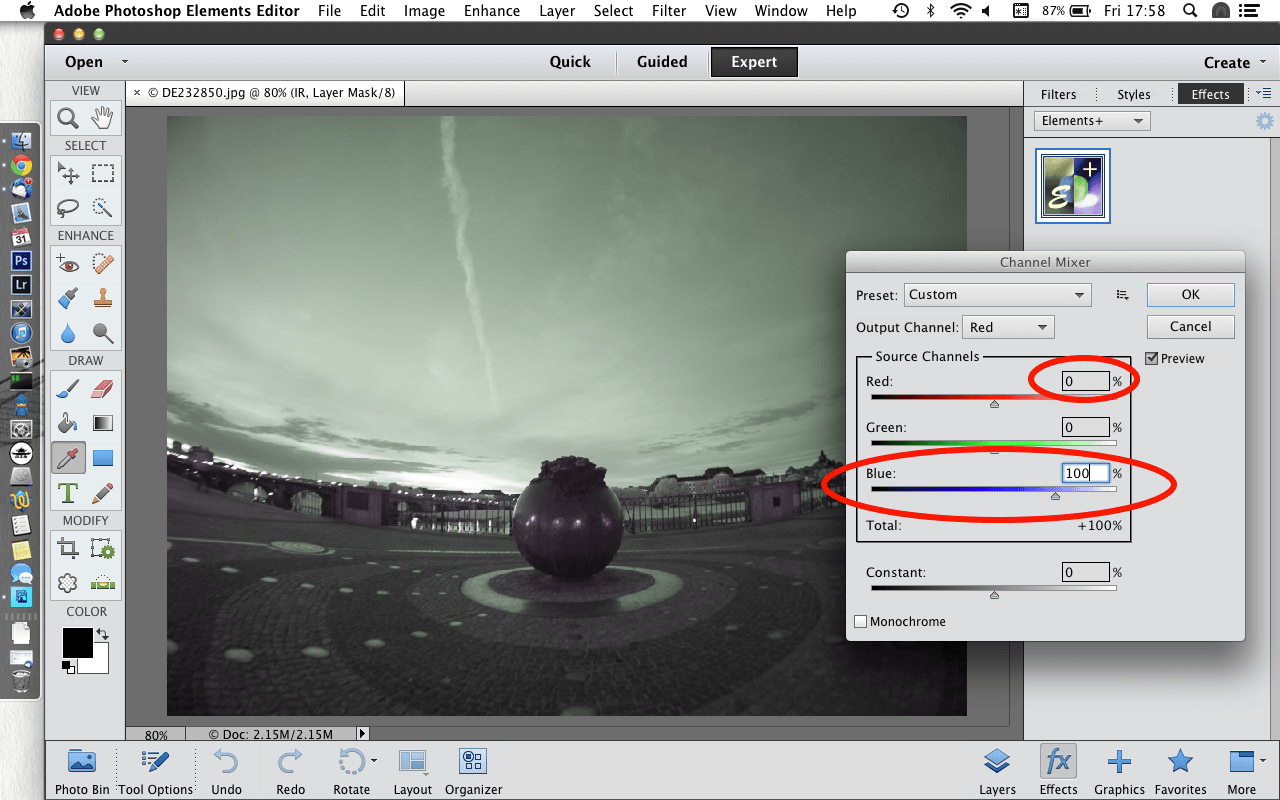The height and width of the screenshot is (800, 1280).
Task: Open the Graphics panel
Action: click(x=1119, y=771)
